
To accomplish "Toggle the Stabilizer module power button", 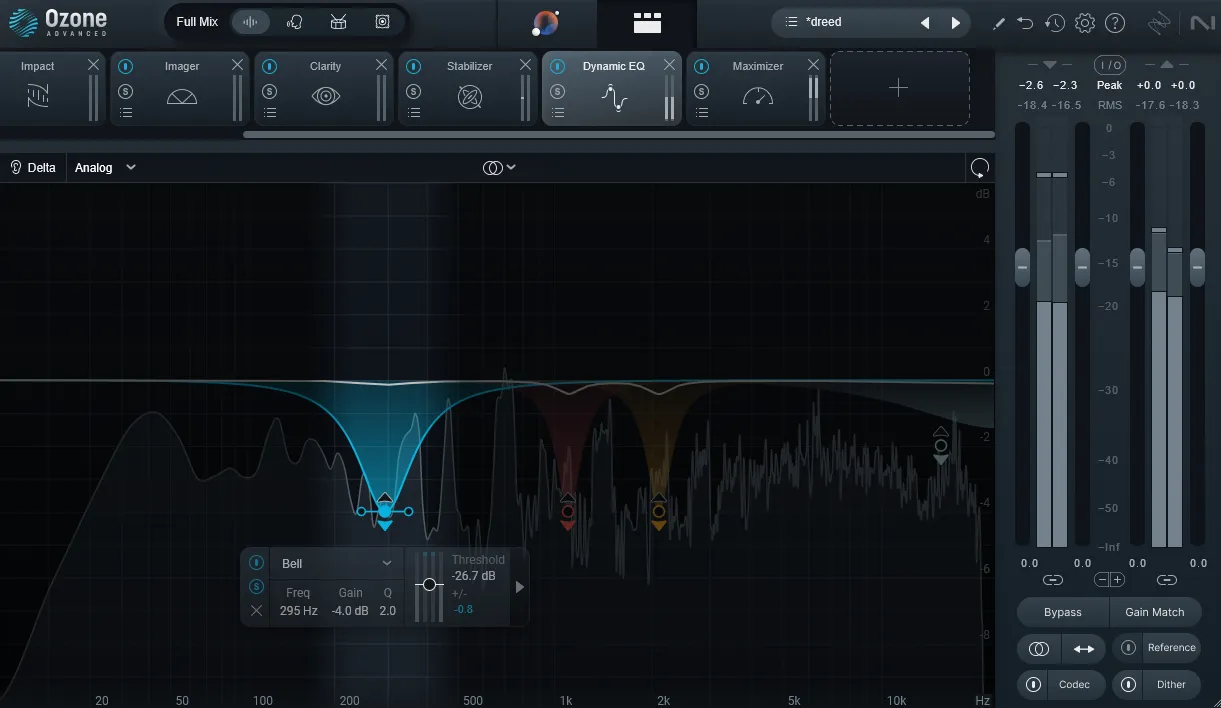I will (x=414, y=67).
